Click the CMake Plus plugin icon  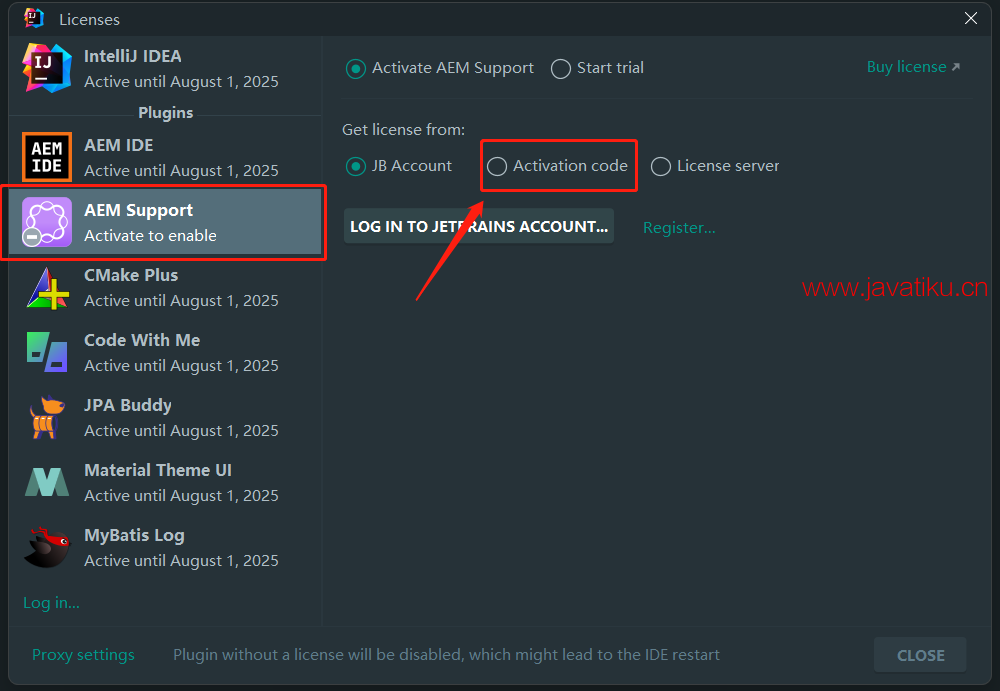[47, 287]
